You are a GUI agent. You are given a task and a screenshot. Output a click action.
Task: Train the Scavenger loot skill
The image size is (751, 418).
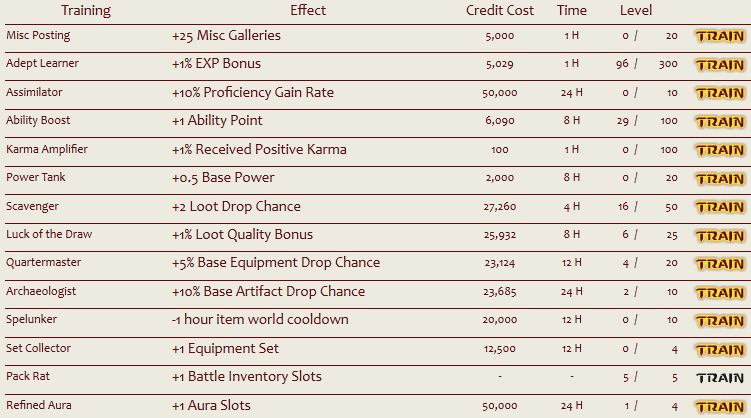pyautogui.click(x=720, y=207)
